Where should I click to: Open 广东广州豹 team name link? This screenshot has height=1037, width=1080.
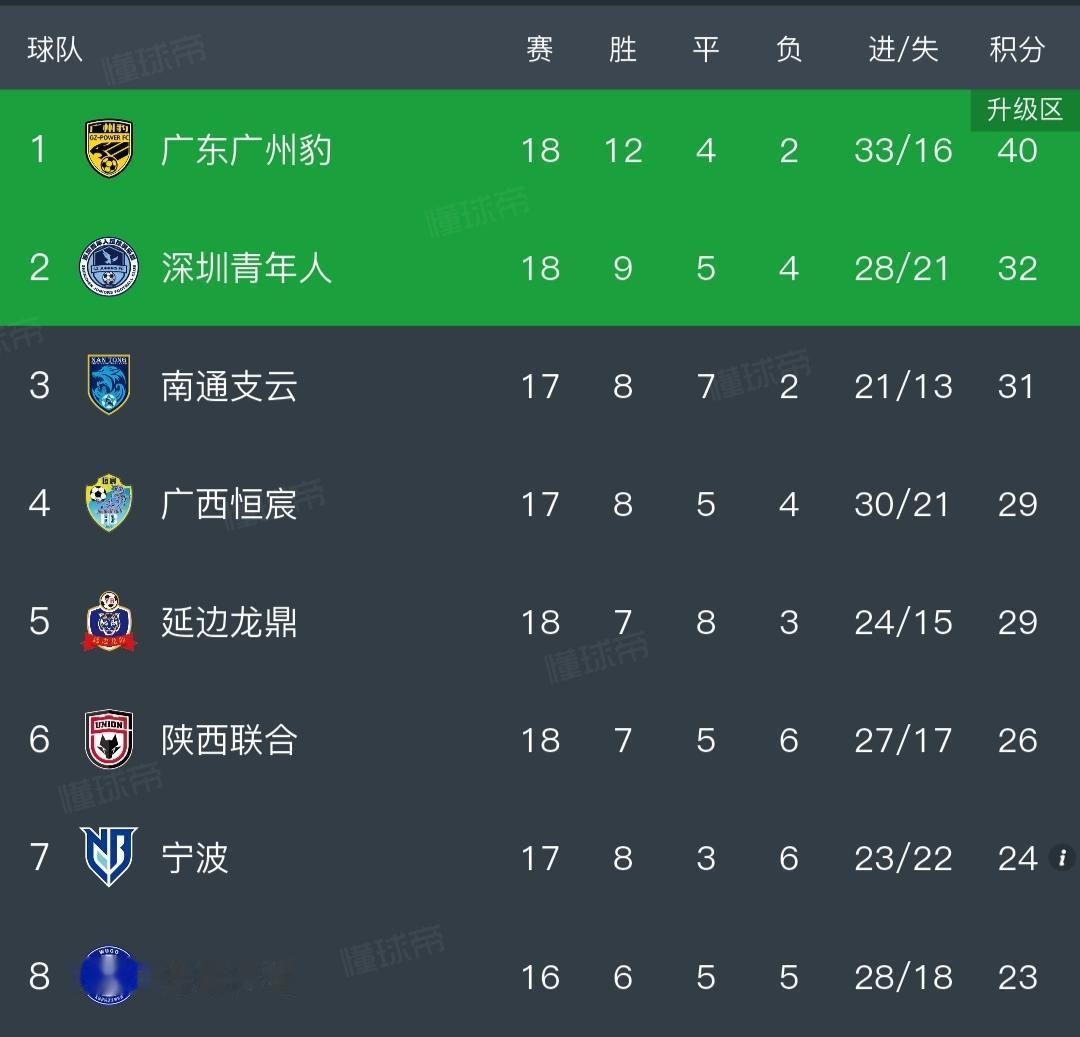(246, 150)
